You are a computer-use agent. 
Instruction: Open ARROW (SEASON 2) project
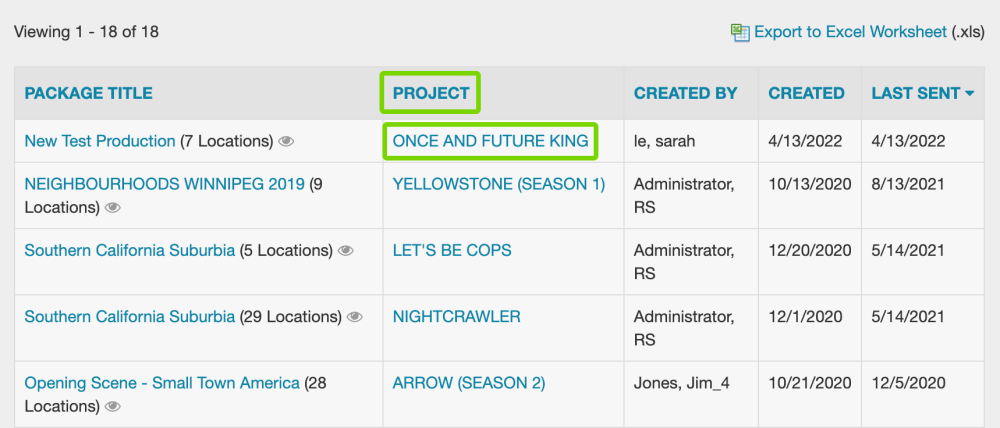coord(469,383)
